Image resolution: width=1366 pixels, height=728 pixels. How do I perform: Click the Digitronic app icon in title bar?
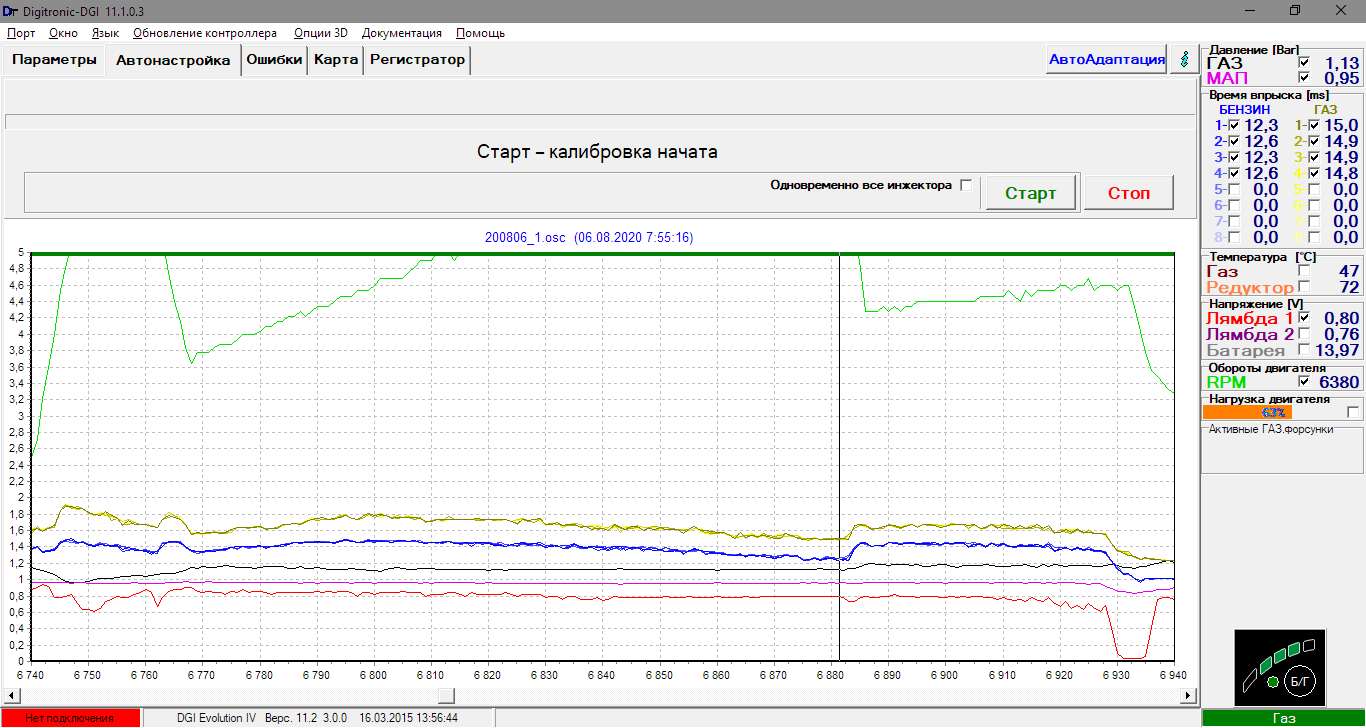point(11,10)
